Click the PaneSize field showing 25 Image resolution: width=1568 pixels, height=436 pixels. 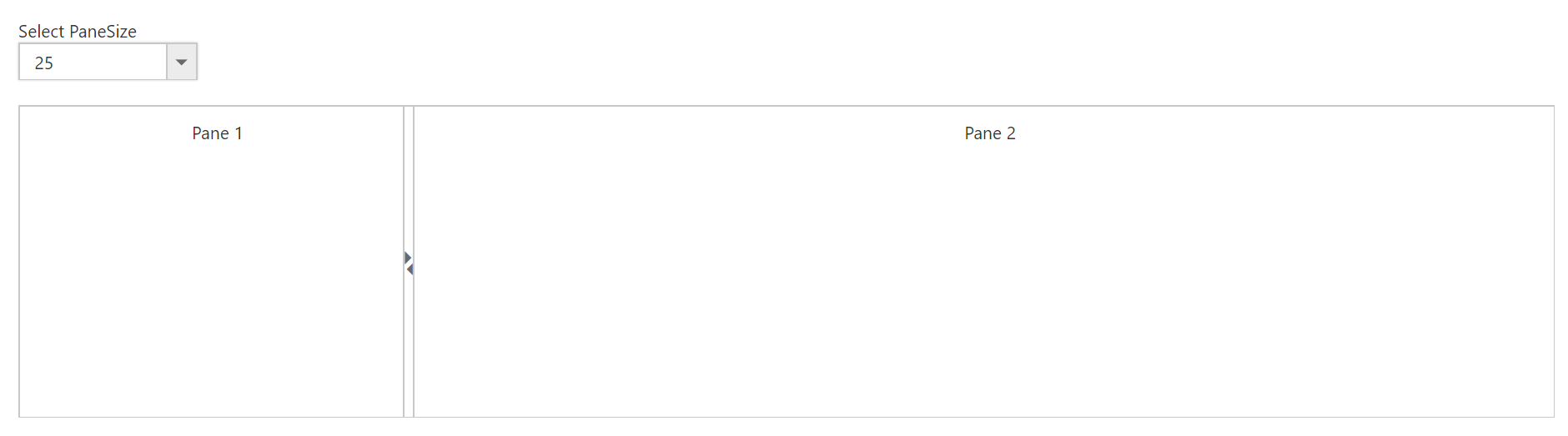click(93, 63)
